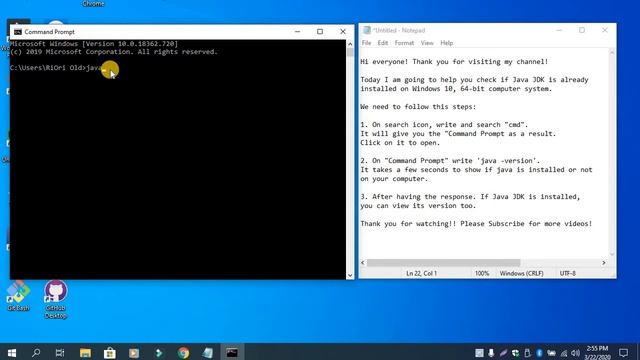The height and width of the screenshot is (360, 640).
Task: Click Notepad horizontal scrollbar left arrow
Action: click(x=363, y=262)
